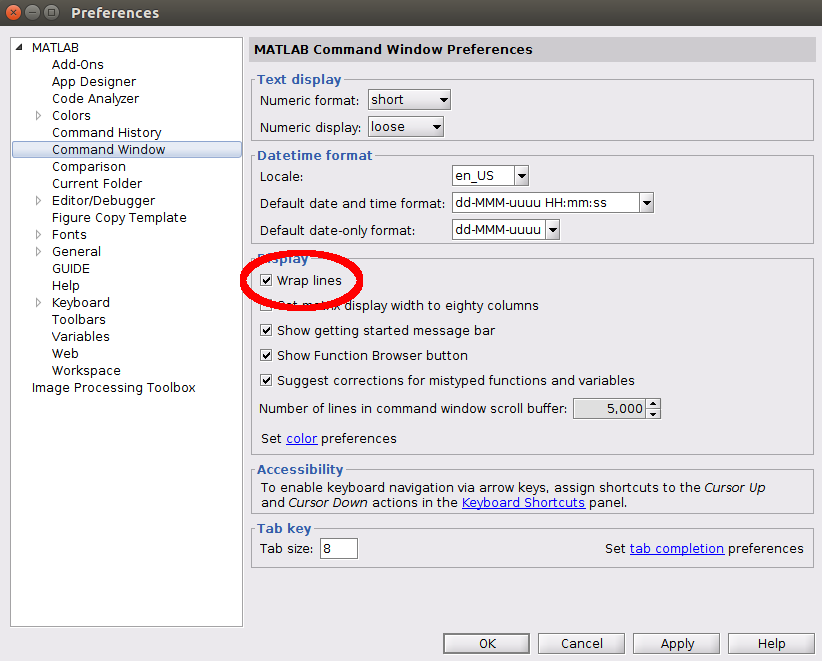Minimize the Preferences window
Screen dimensions: 822x661
[33, 12]
